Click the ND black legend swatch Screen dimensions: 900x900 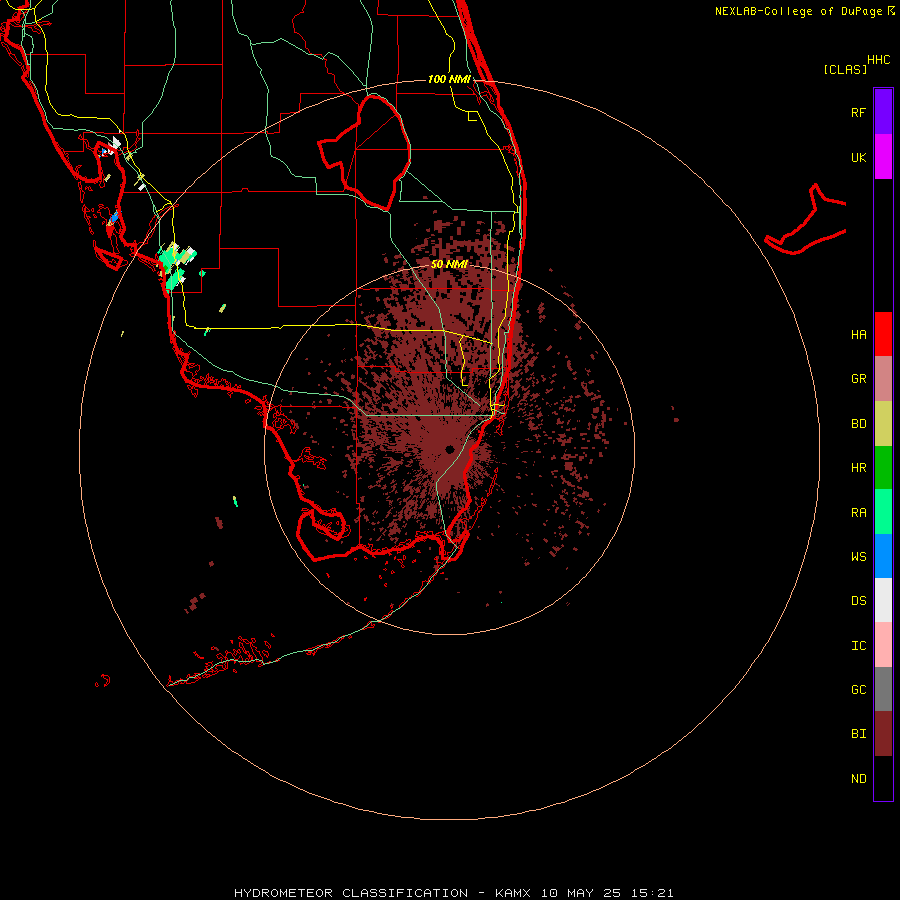coord(883,778)
